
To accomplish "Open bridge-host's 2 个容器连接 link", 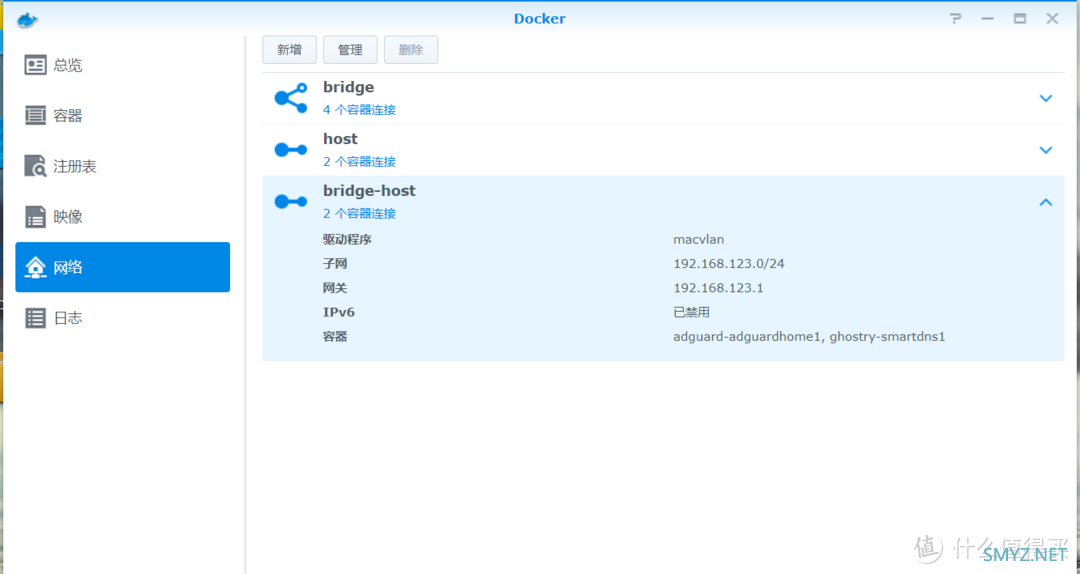I will [x=360, y=214].
